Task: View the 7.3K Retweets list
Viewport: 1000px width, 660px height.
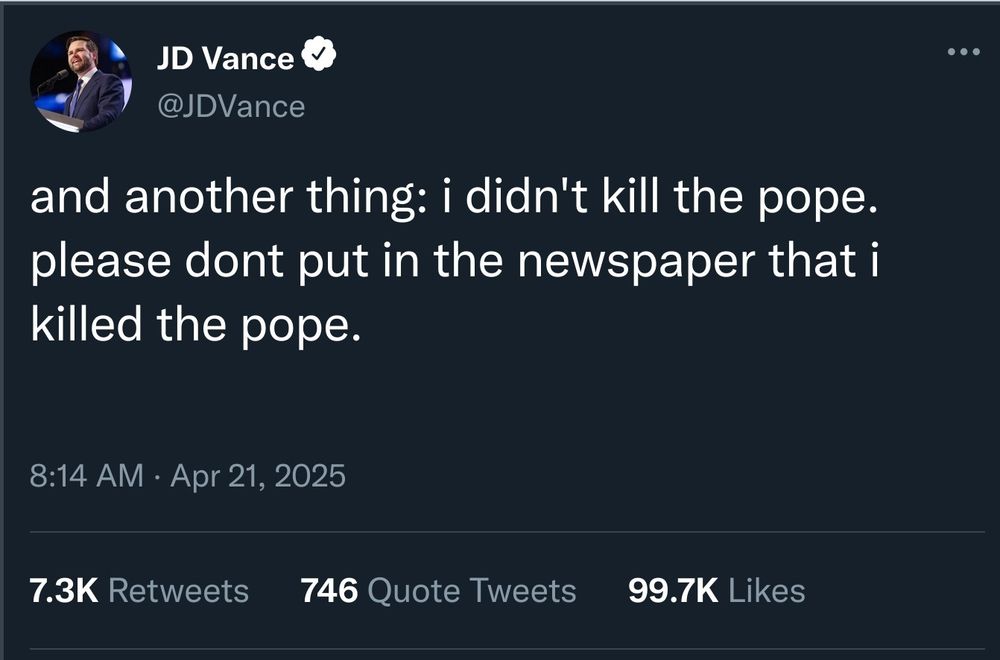Action: tap(140, 590)
